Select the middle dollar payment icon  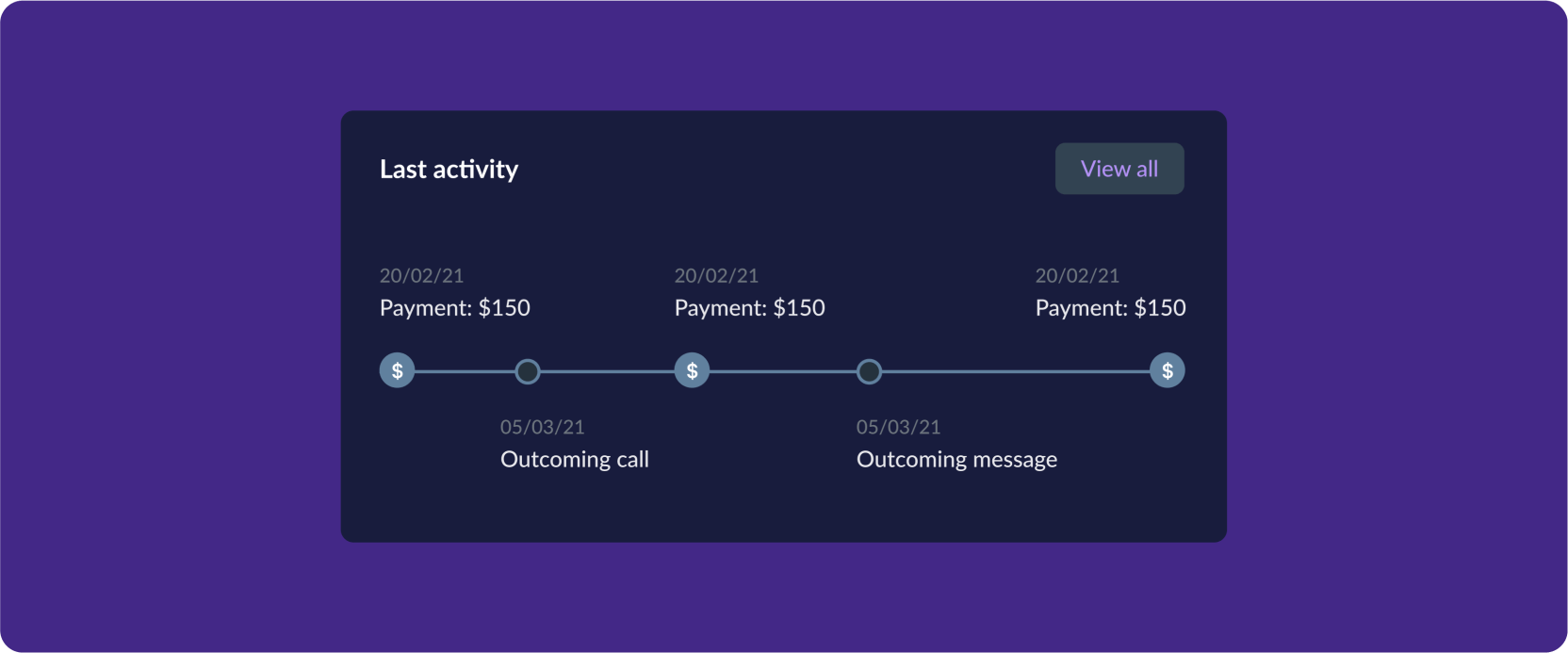point(692,370)
